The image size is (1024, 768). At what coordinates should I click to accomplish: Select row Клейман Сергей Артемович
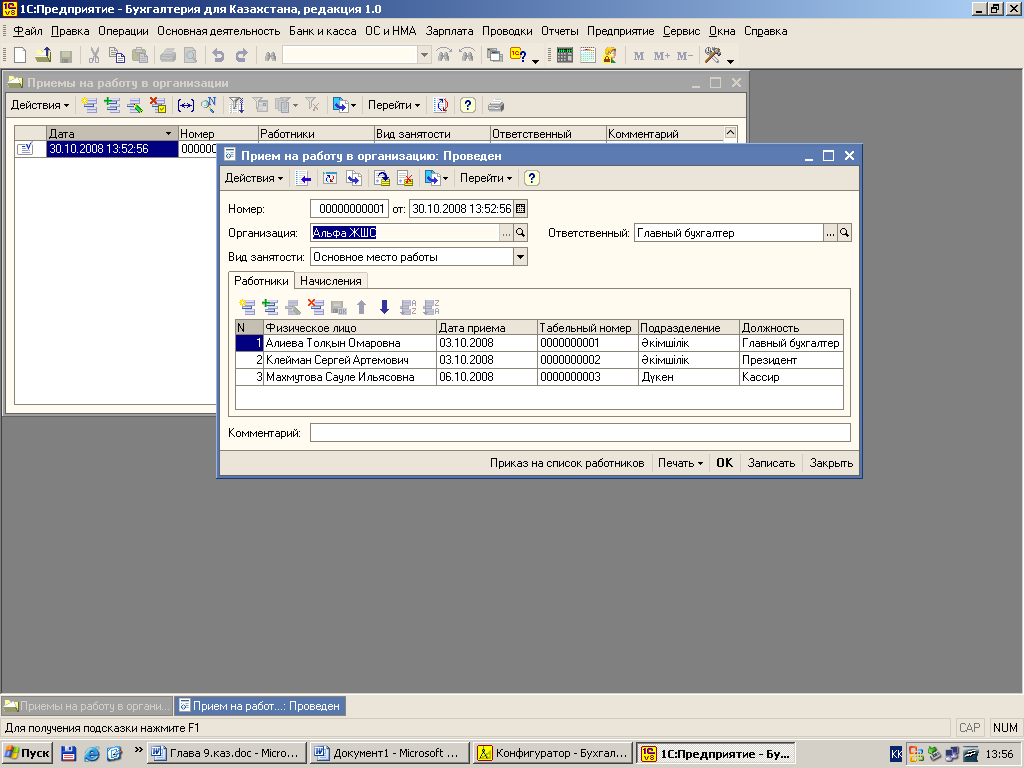[x=539, y=360]
